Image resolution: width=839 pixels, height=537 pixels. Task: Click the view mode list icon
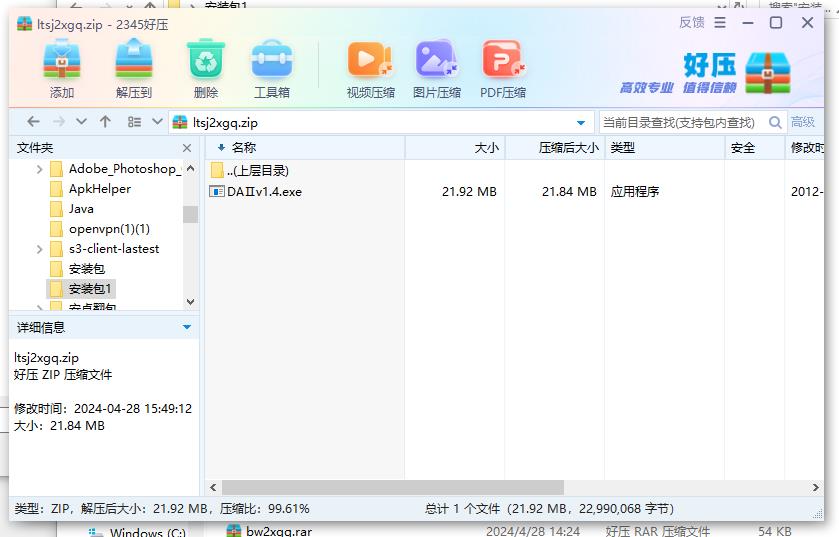pyautogui.click(x=134, y=122)
